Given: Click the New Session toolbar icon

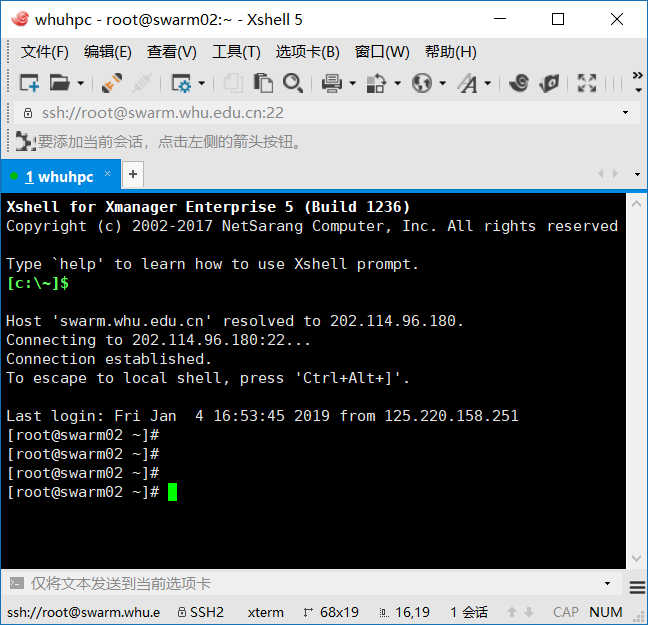Looking at the screenshot, I should [29, 83].
